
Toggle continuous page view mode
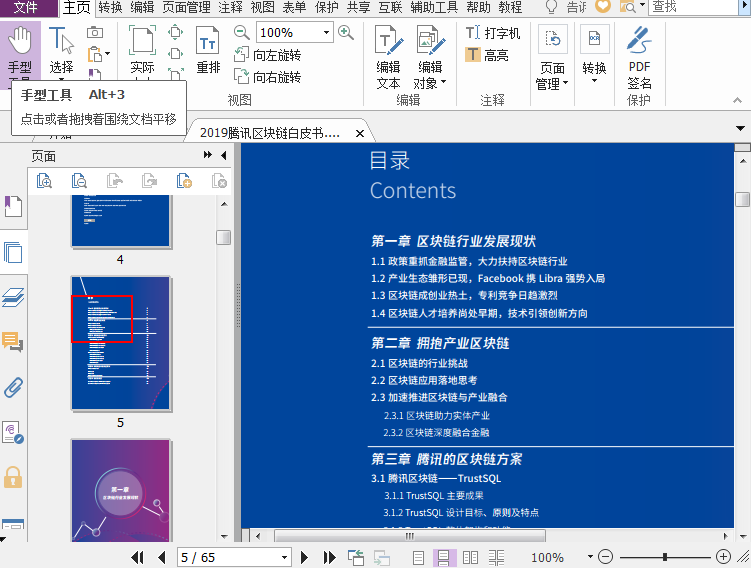coord(444,557)
